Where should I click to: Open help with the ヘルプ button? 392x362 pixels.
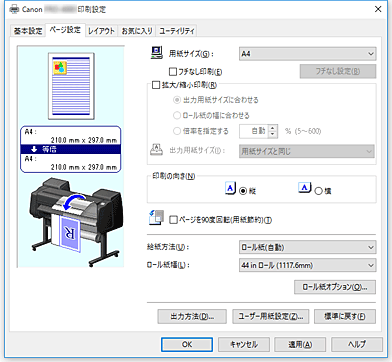357,344
